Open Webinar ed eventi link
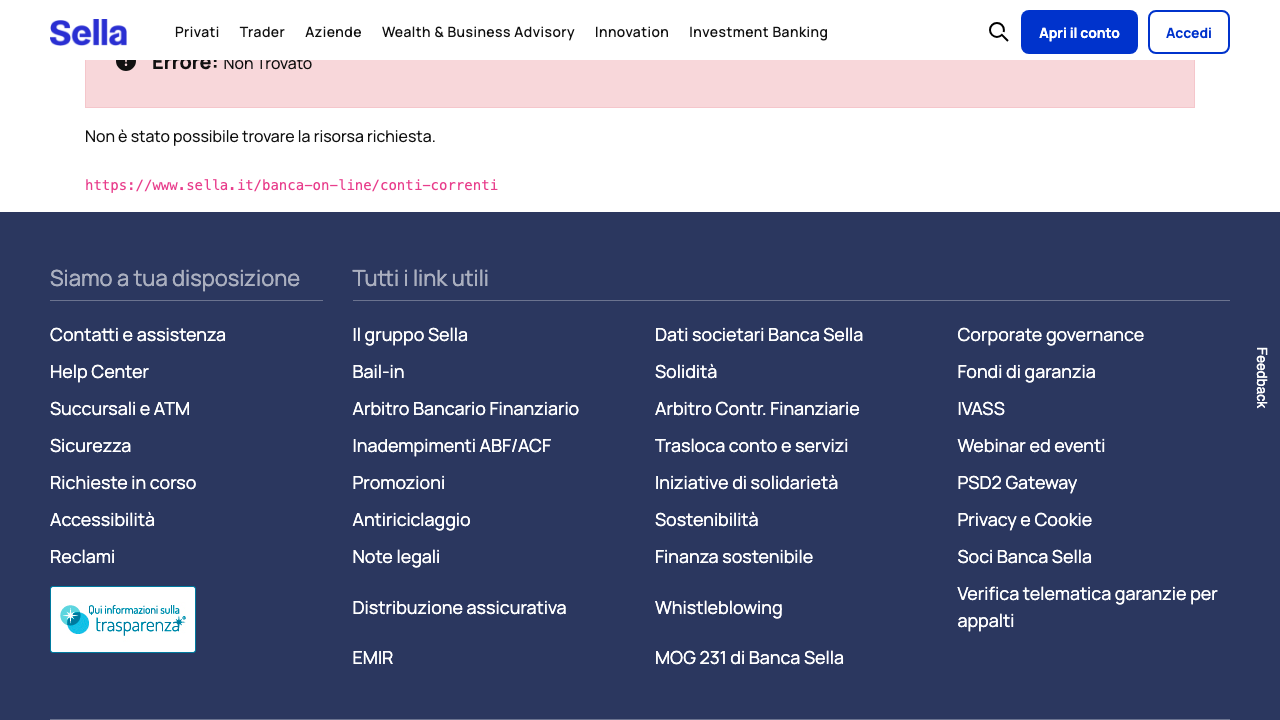The height and width of the screenshot is (720, 1280). tap(1031, 445)
